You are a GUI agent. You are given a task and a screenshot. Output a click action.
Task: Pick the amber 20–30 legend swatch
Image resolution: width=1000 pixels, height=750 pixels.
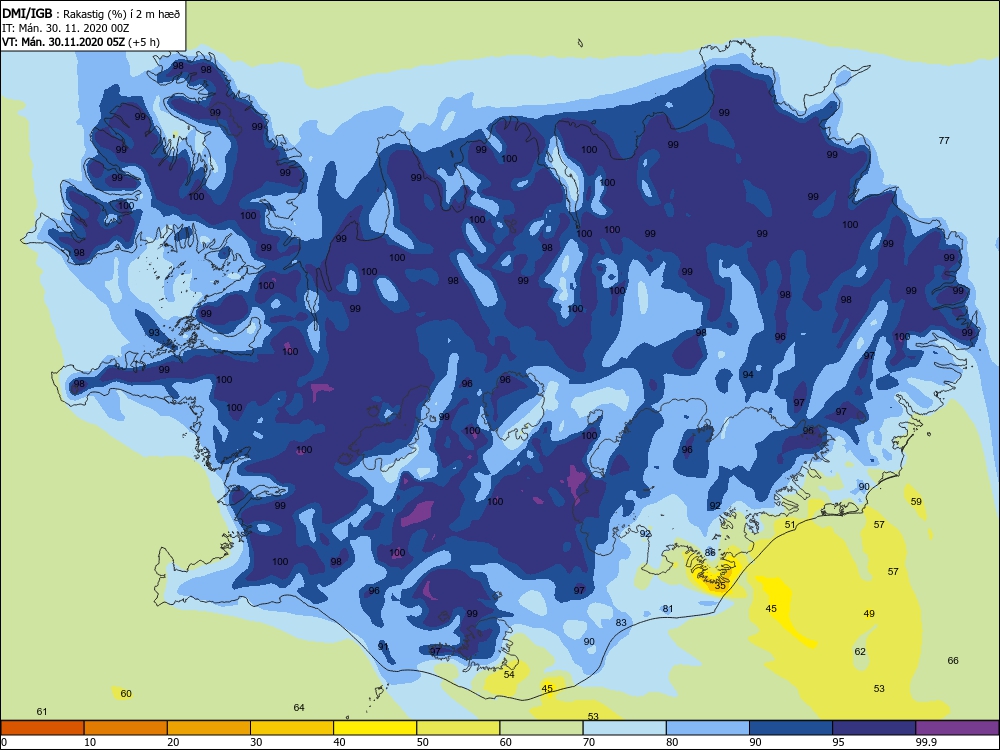coord(209,728)
